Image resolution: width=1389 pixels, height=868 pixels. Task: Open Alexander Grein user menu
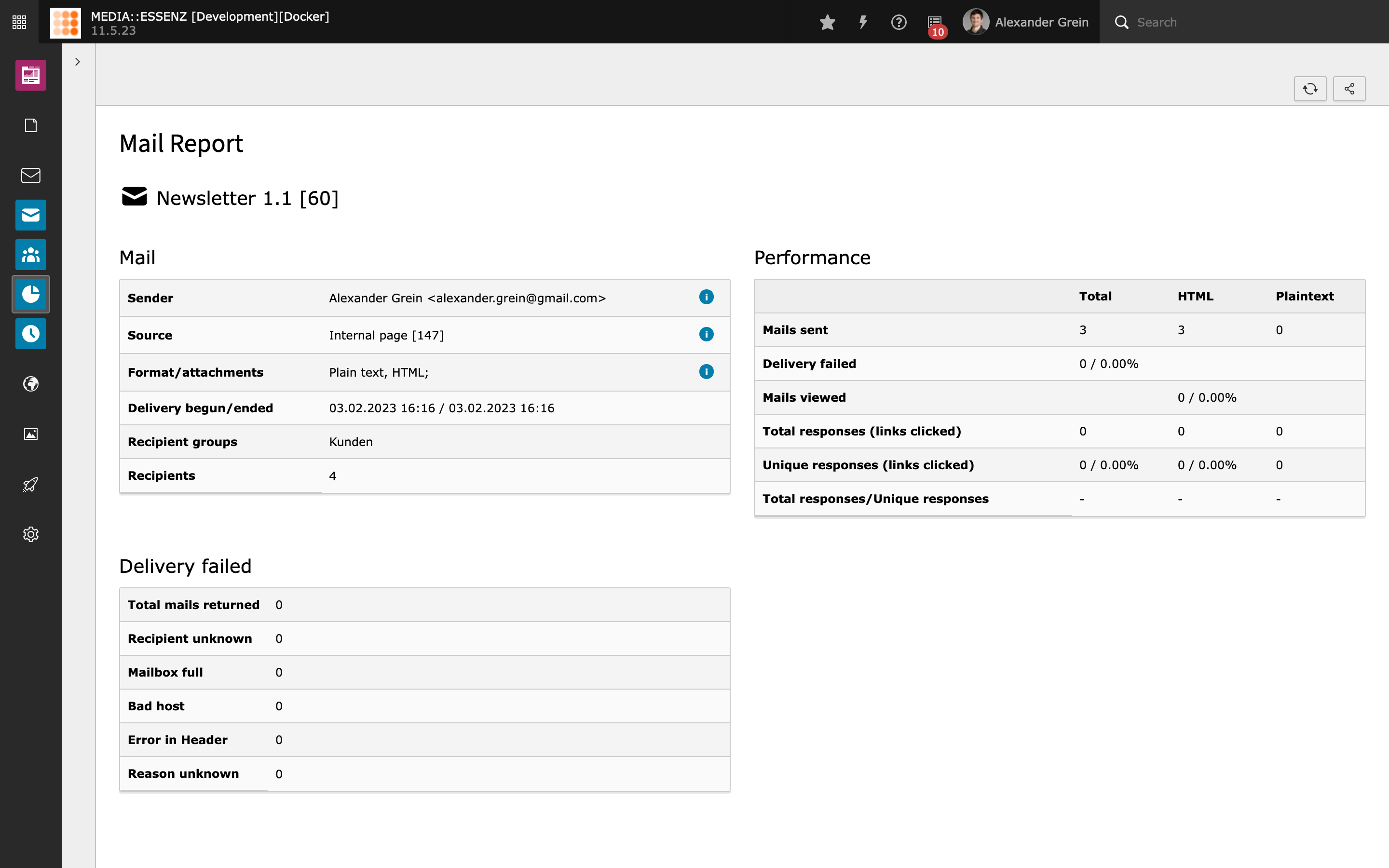[x=1026, y=22]
